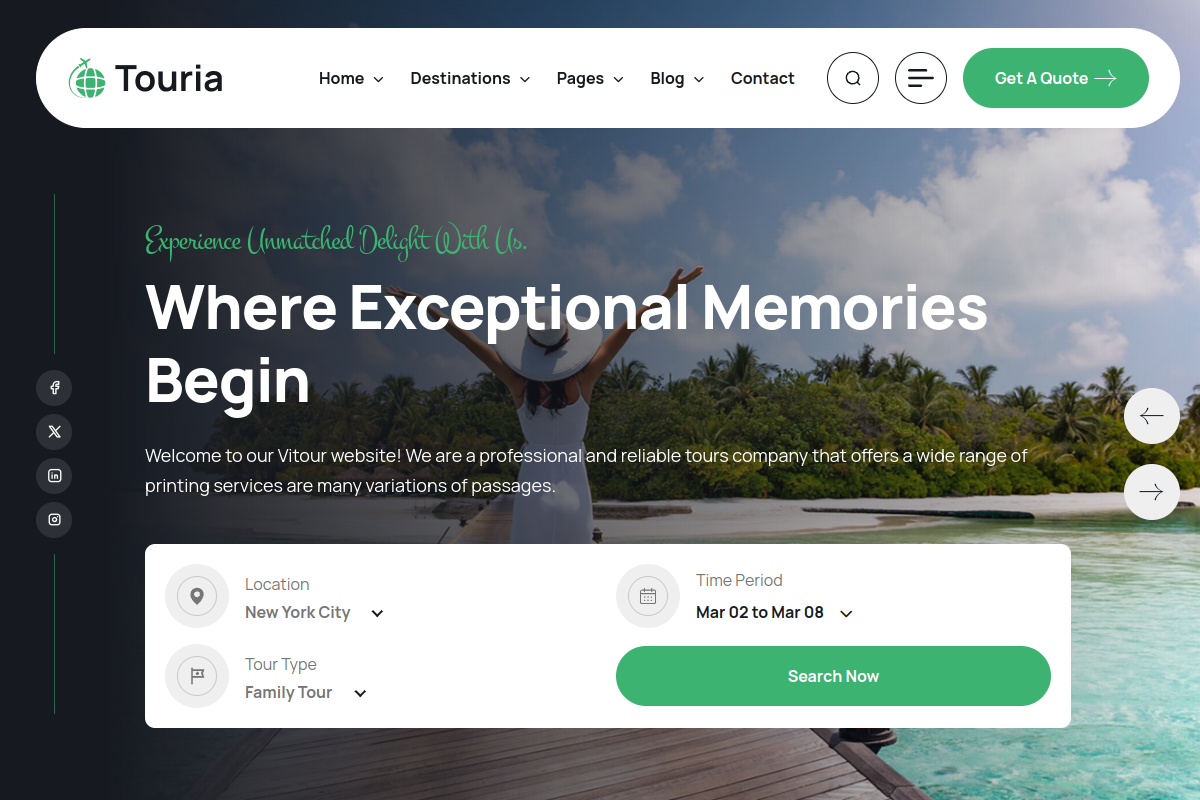Expand the New York City location dropdown
The width and height of the screenshot is (1200, 800).
tap(315, 613)
